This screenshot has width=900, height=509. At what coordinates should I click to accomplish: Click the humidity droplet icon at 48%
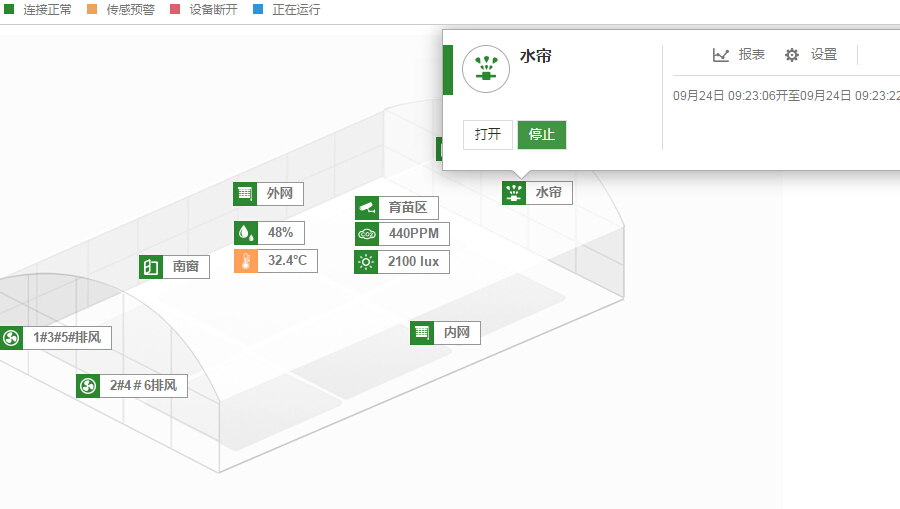pos(245,233)
